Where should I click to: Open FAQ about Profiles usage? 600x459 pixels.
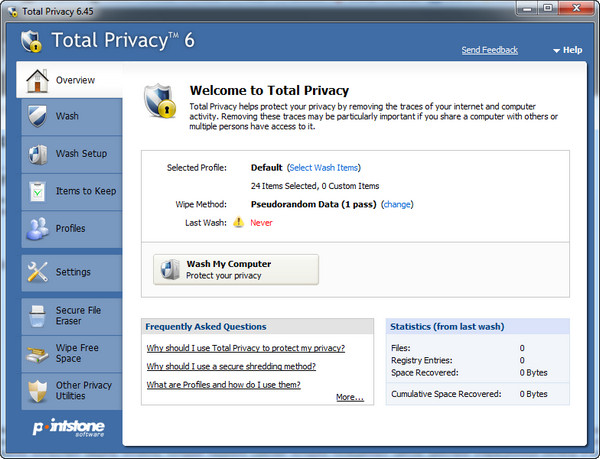[x=223, y=385]
